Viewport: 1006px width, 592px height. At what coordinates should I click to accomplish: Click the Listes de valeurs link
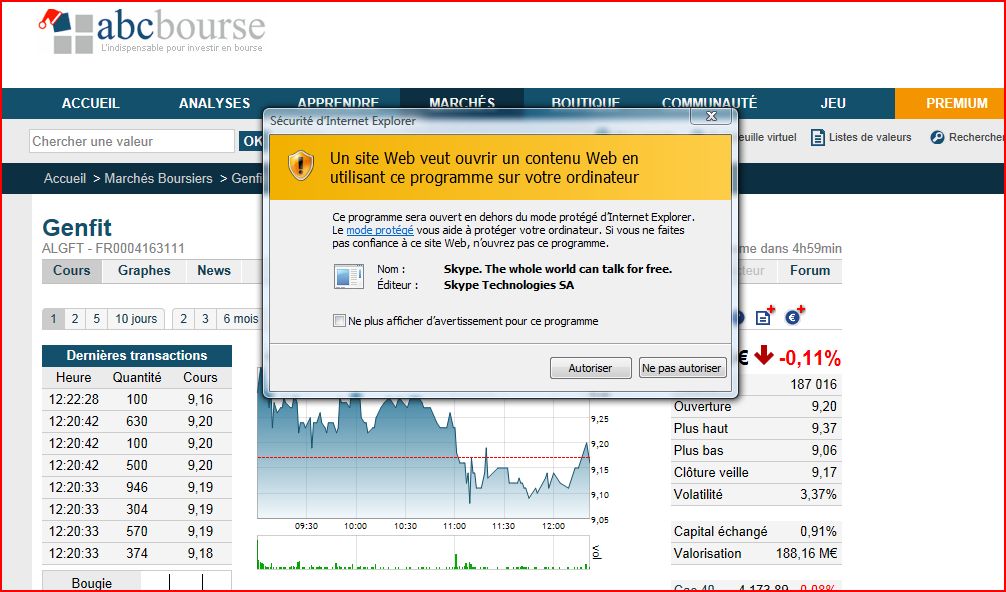tap(870, 137)
